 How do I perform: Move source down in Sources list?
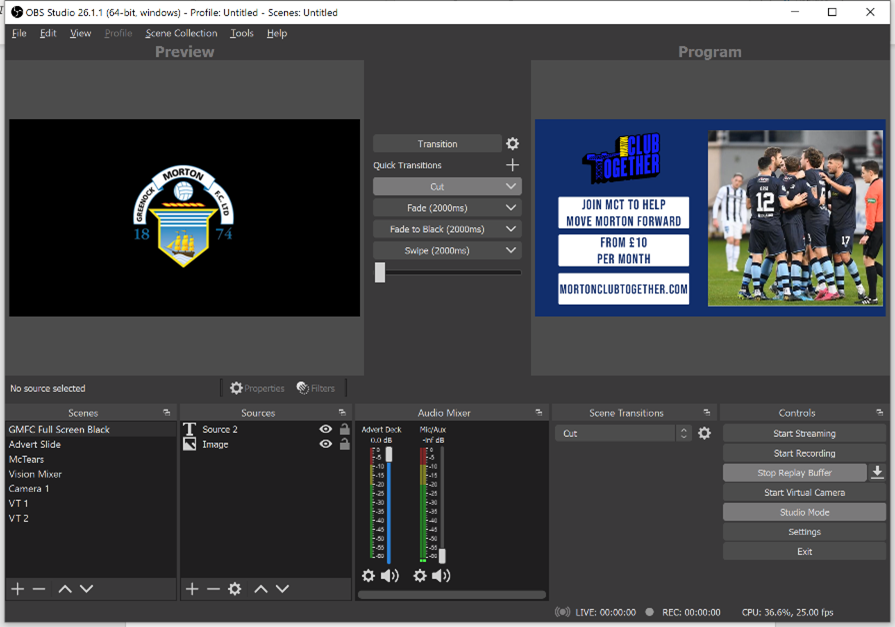[283, 589]
